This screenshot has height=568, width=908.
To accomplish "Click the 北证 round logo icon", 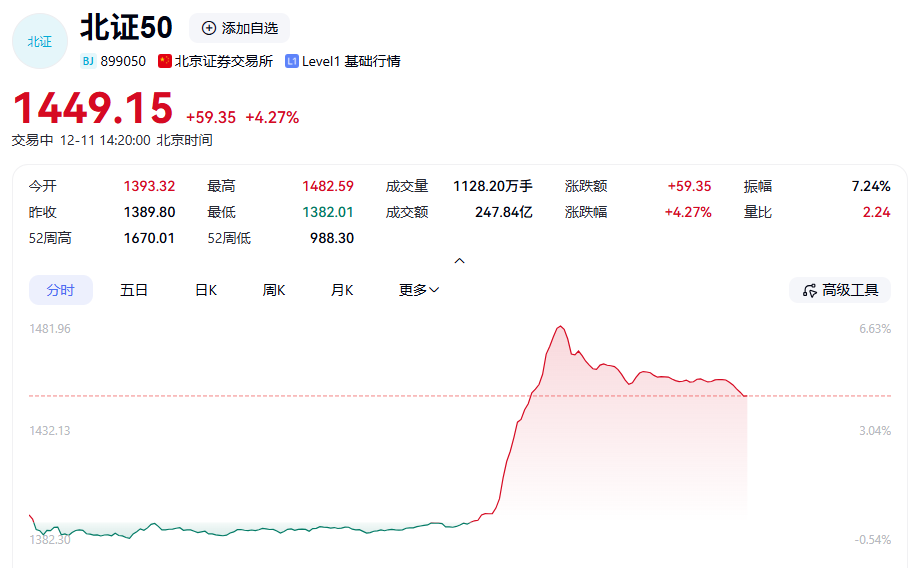I will 39,41.
